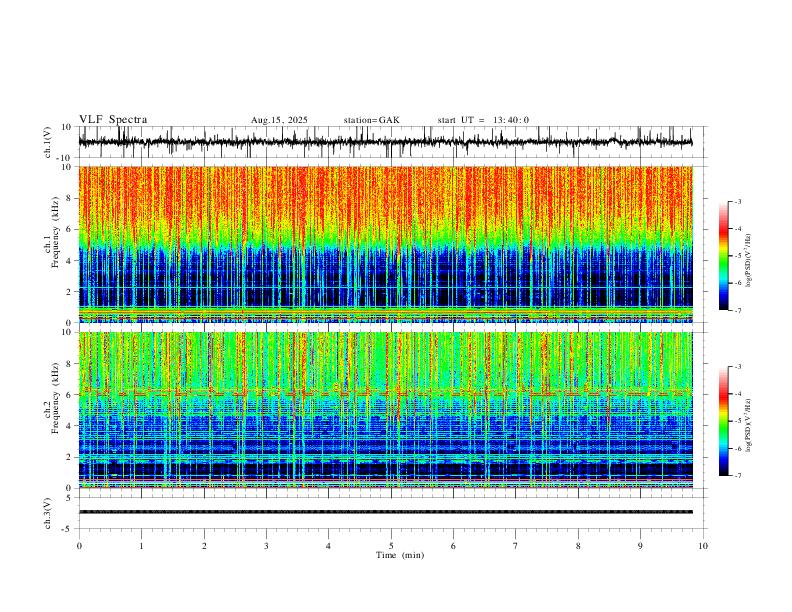The height and width of the screenshot is (612, 792).
Task: Click the '-3' label on upper color bar
Action: [738, 201]
